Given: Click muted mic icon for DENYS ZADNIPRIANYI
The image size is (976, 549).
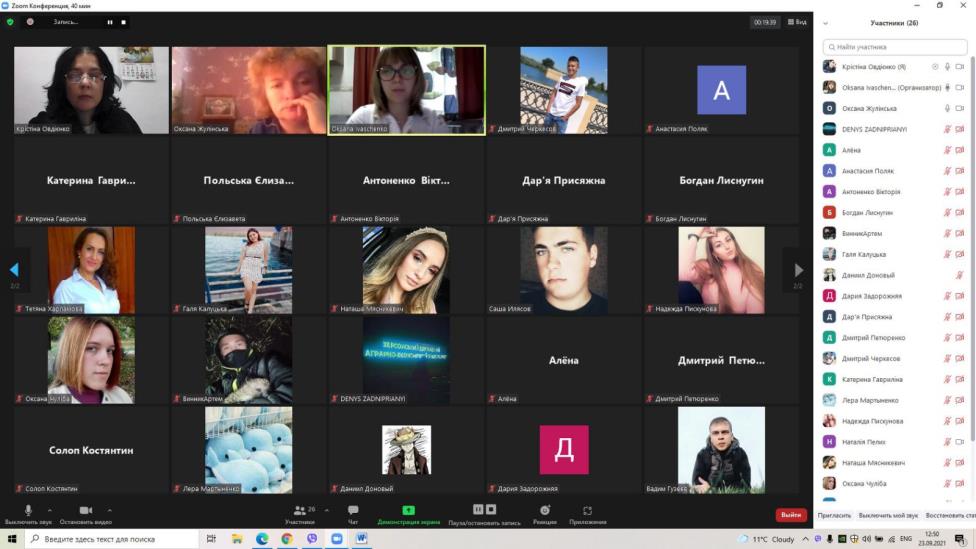Looking at the screenshot, I should pos(947,129).
